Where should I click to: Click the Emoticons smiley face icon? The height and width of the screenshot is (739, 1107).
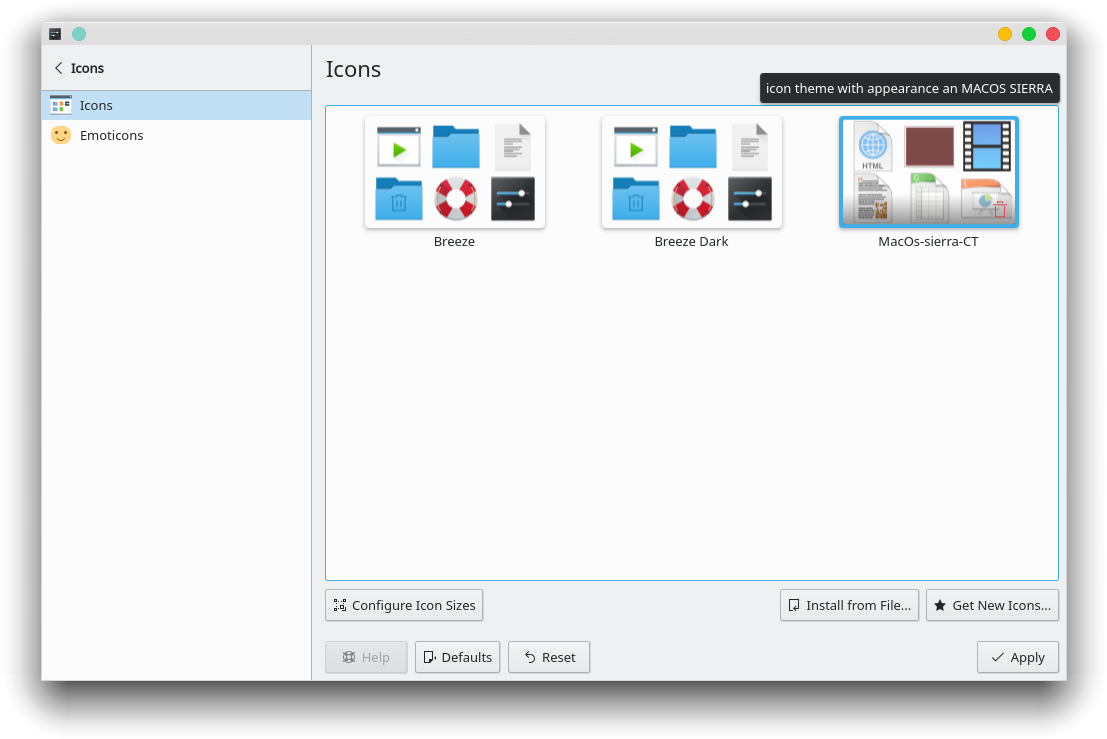click(61, 135)
